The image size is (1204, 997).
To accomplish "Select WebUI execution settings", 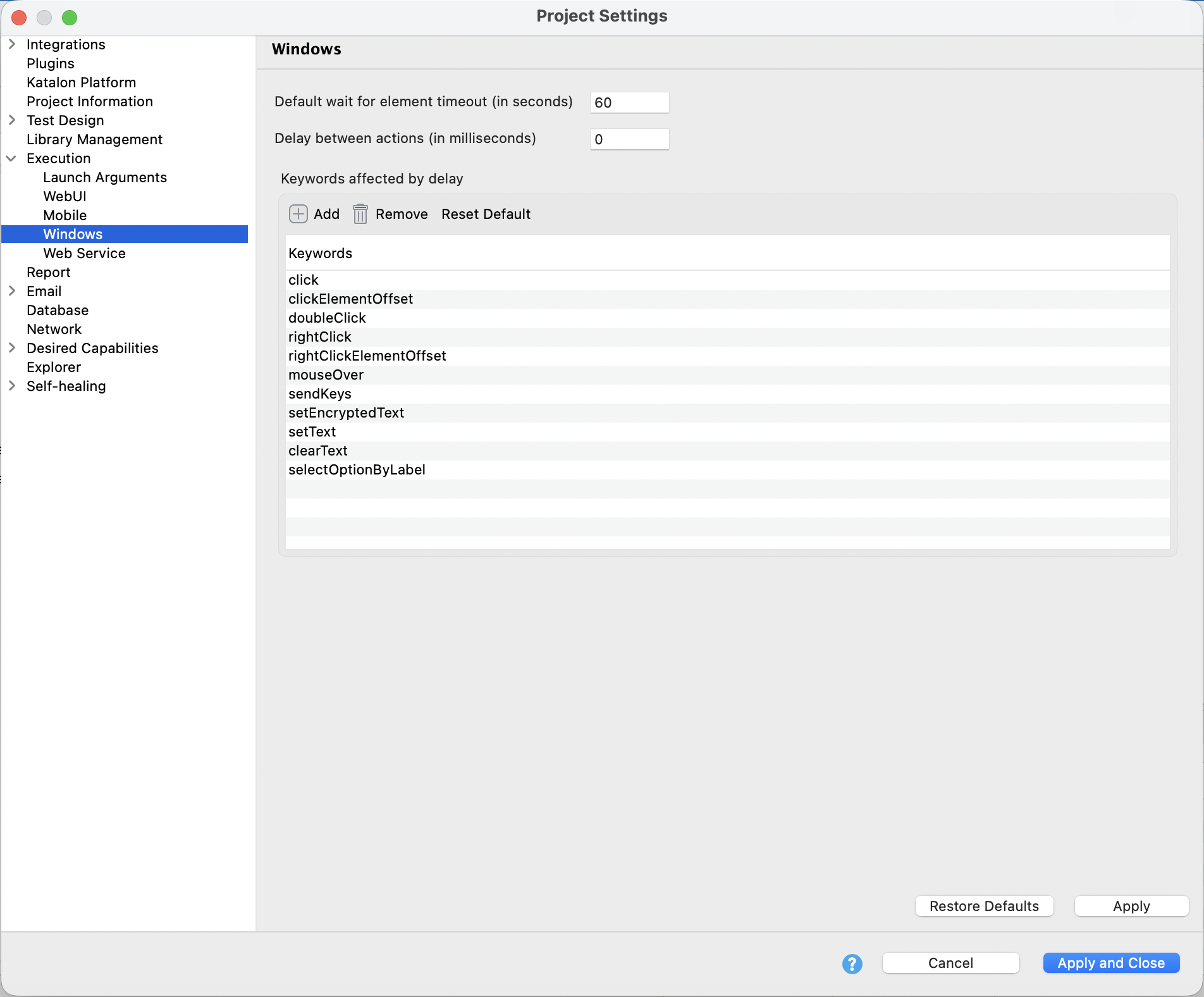I will pos(64,196).
